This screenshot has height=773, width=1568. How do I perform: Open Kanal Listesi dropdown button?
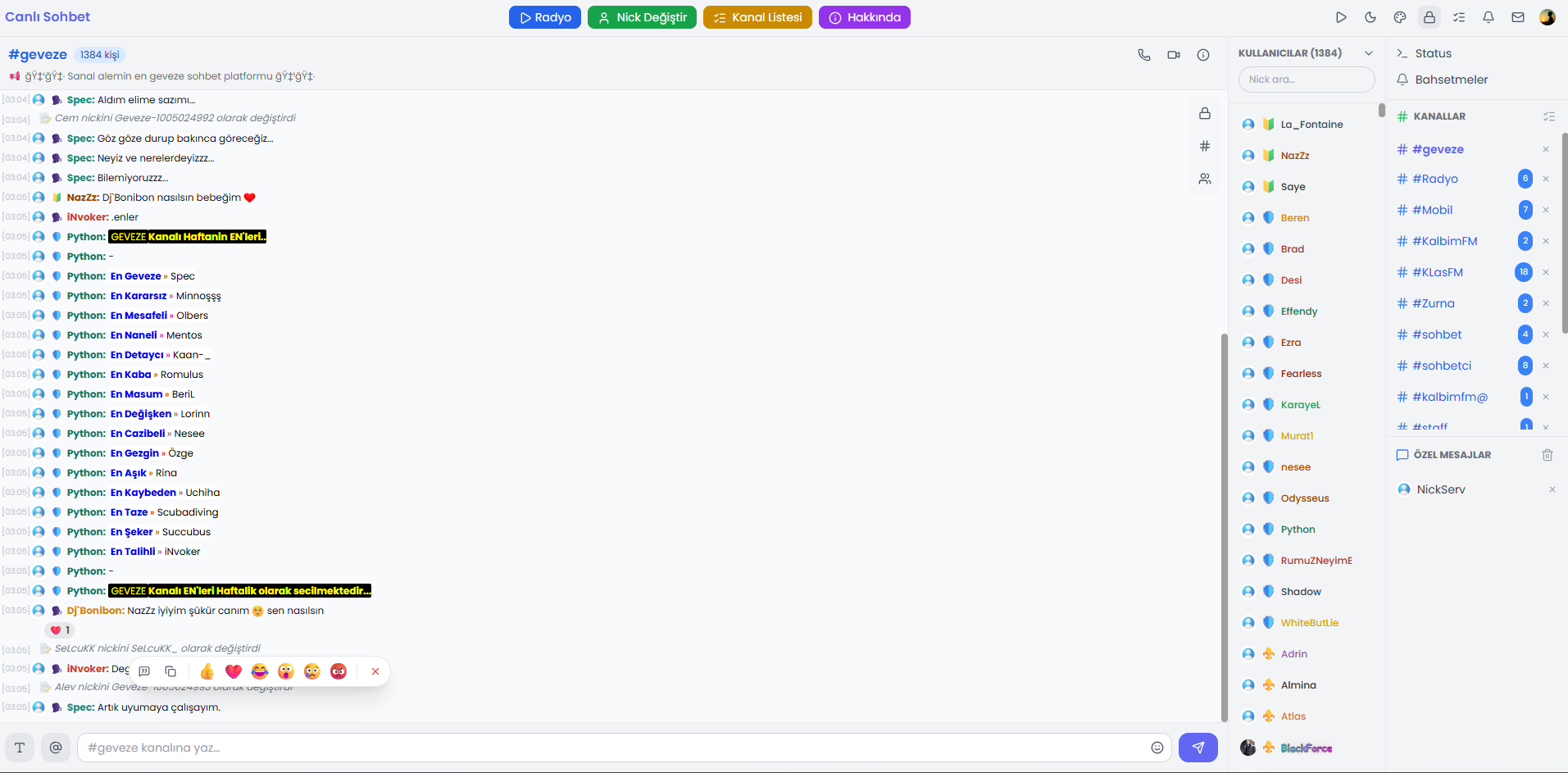coord(757,16)
